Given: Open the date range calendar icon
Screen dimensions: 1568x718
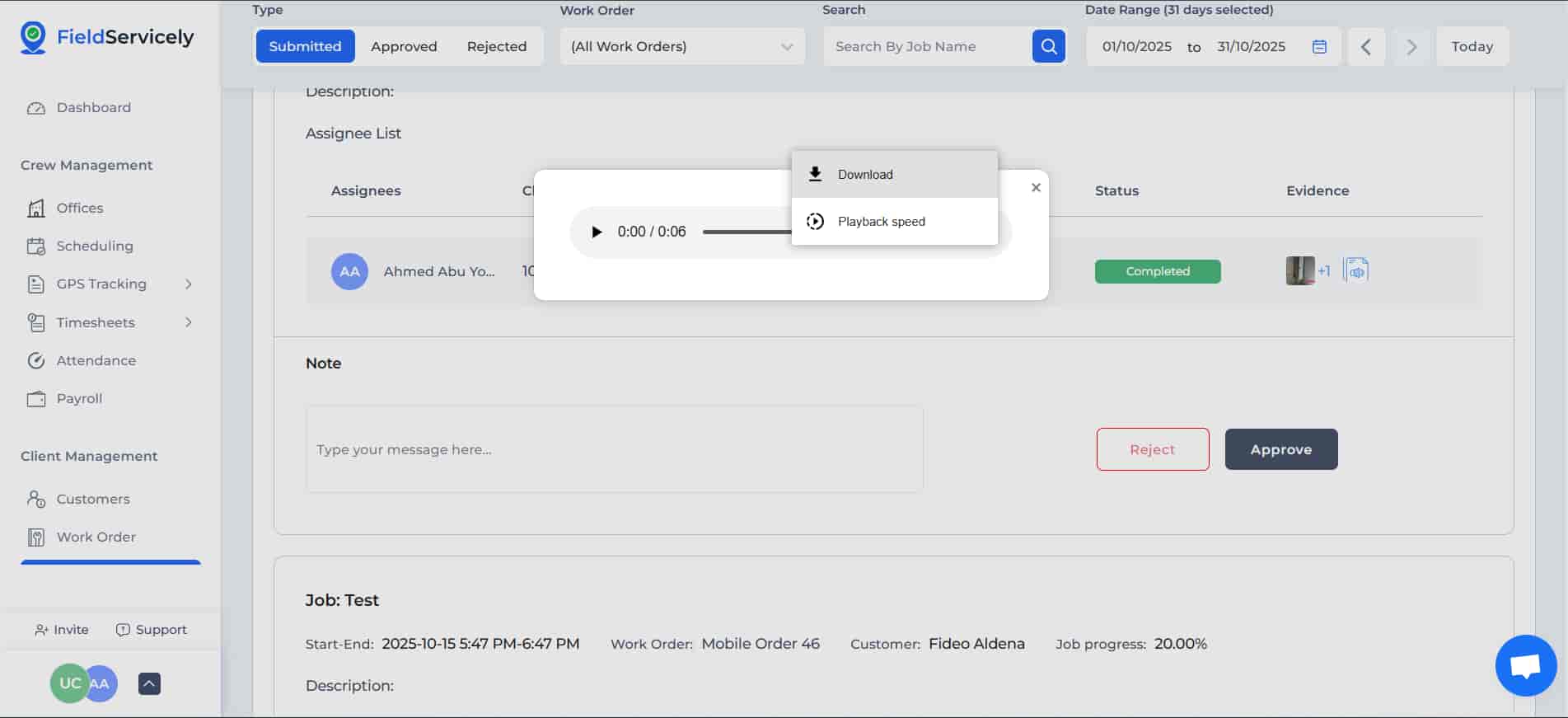Looking at the screenshot, I should 1319,46.
